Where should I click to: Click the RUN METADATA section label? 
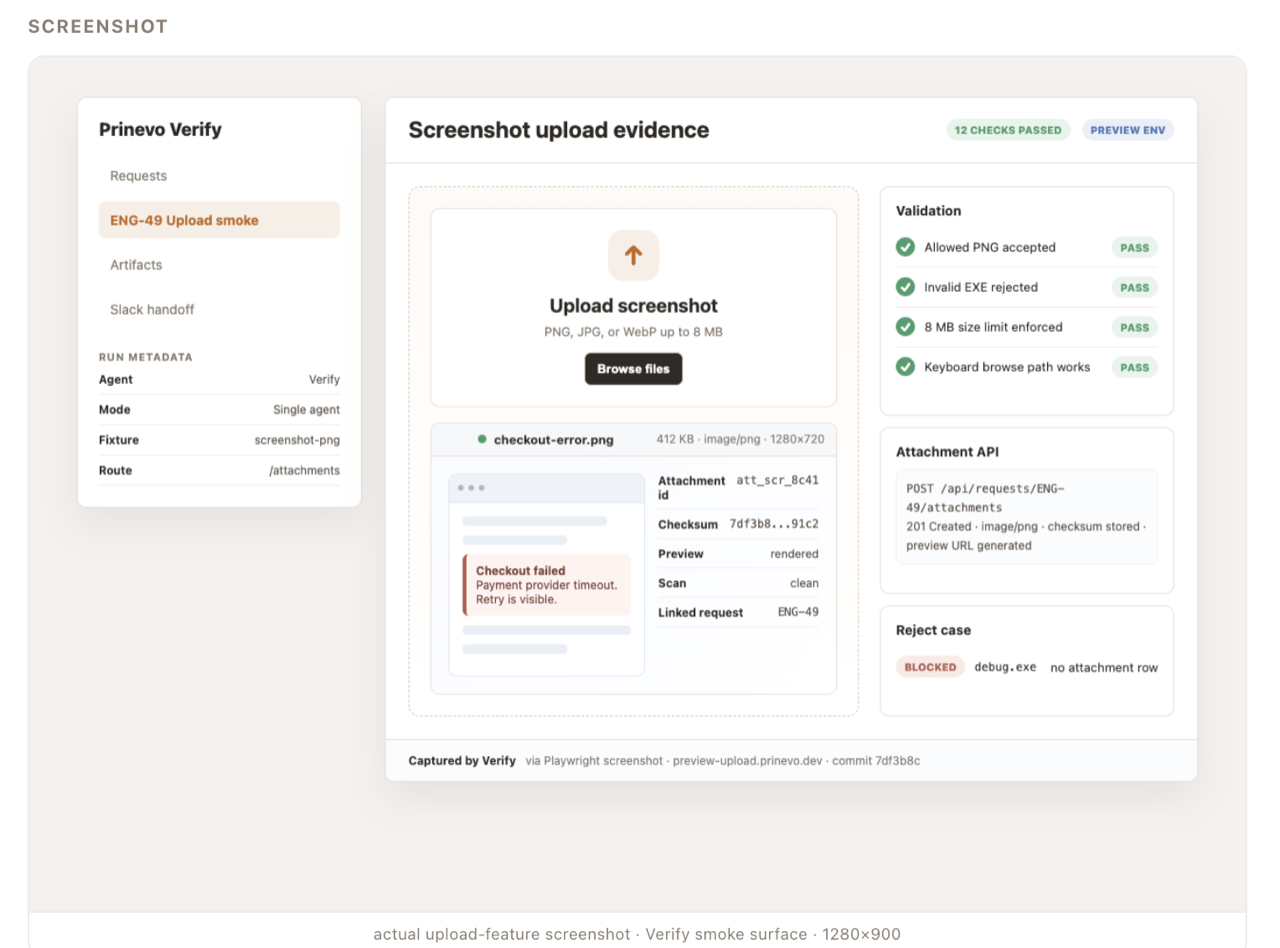[146, 357]
